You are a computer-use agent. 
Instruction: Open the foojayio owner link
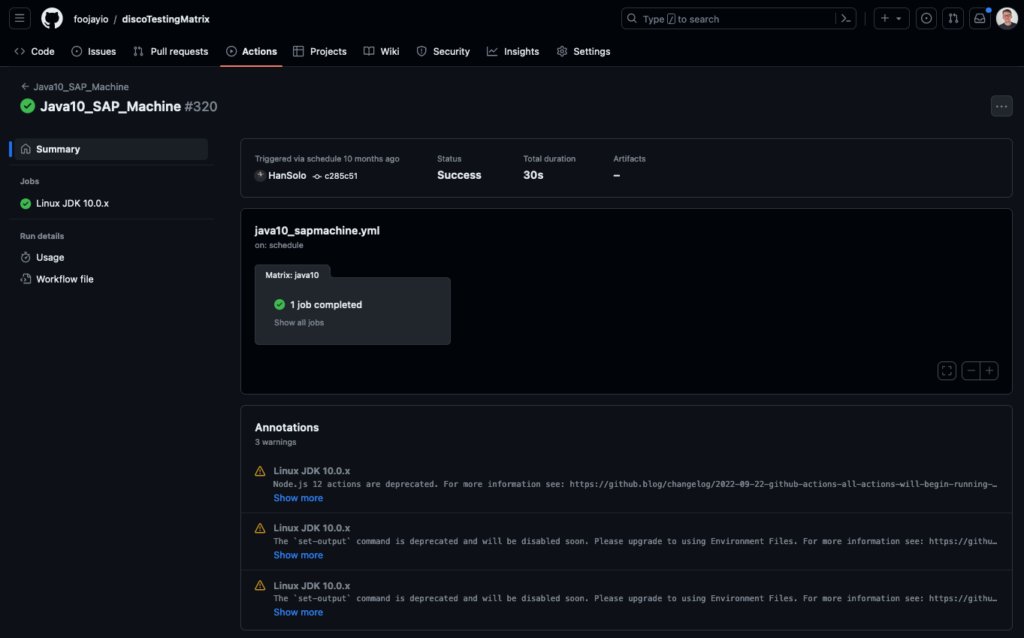(x=91, y=19)
